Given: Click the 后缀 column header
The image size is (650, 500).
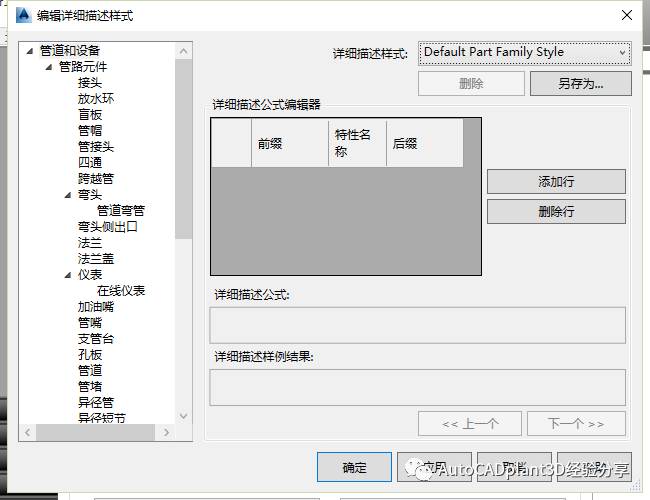Looking at the screenshot, I should 405,144.
